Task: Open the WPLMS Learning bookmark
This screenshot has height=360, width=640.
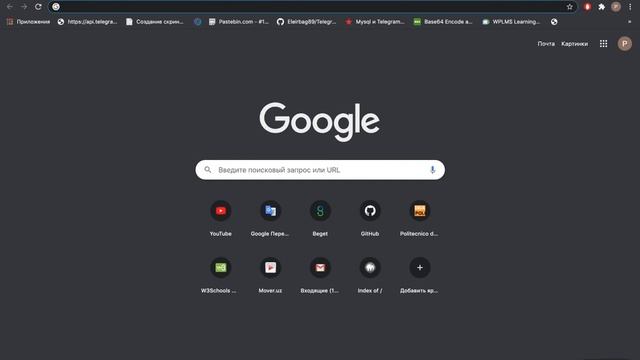Action: [x=511, y=22]
